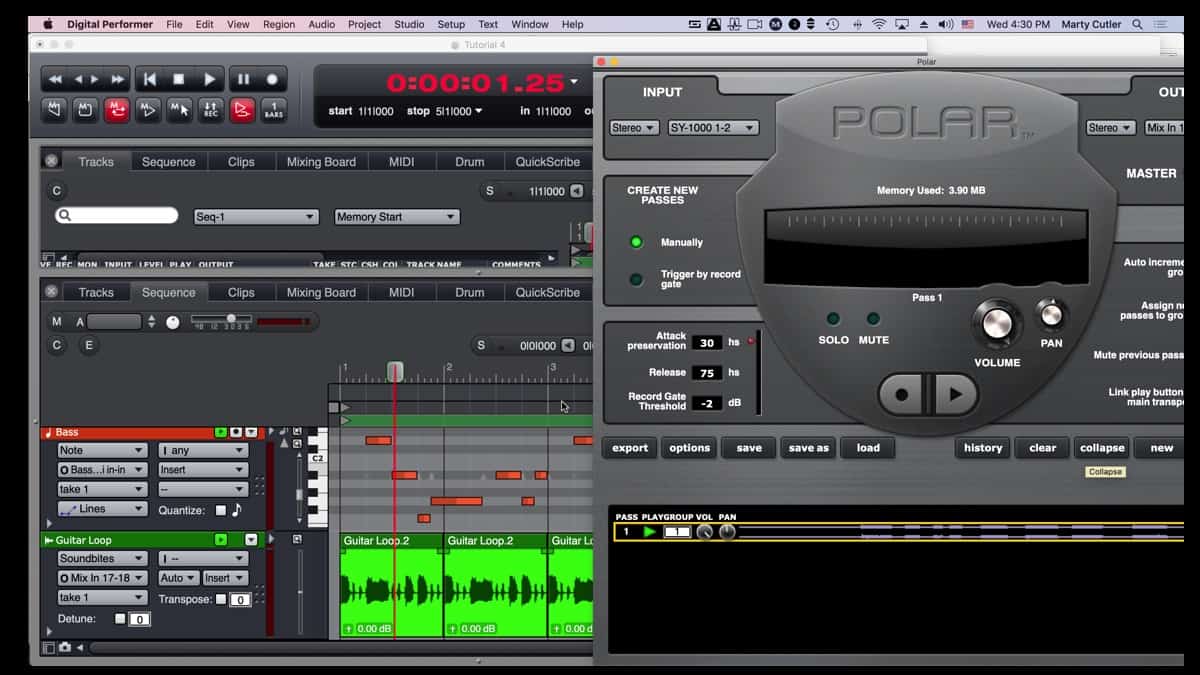Click the E button in Sequence editor
Viewport: 1200px width, 675px height.
tap(88, 345)
